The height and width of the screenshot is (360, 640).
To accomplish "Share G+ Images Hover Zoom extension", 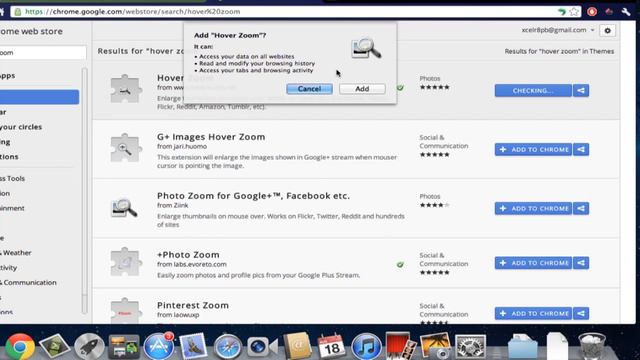I will pyautogui.click(x=581, y=149).
